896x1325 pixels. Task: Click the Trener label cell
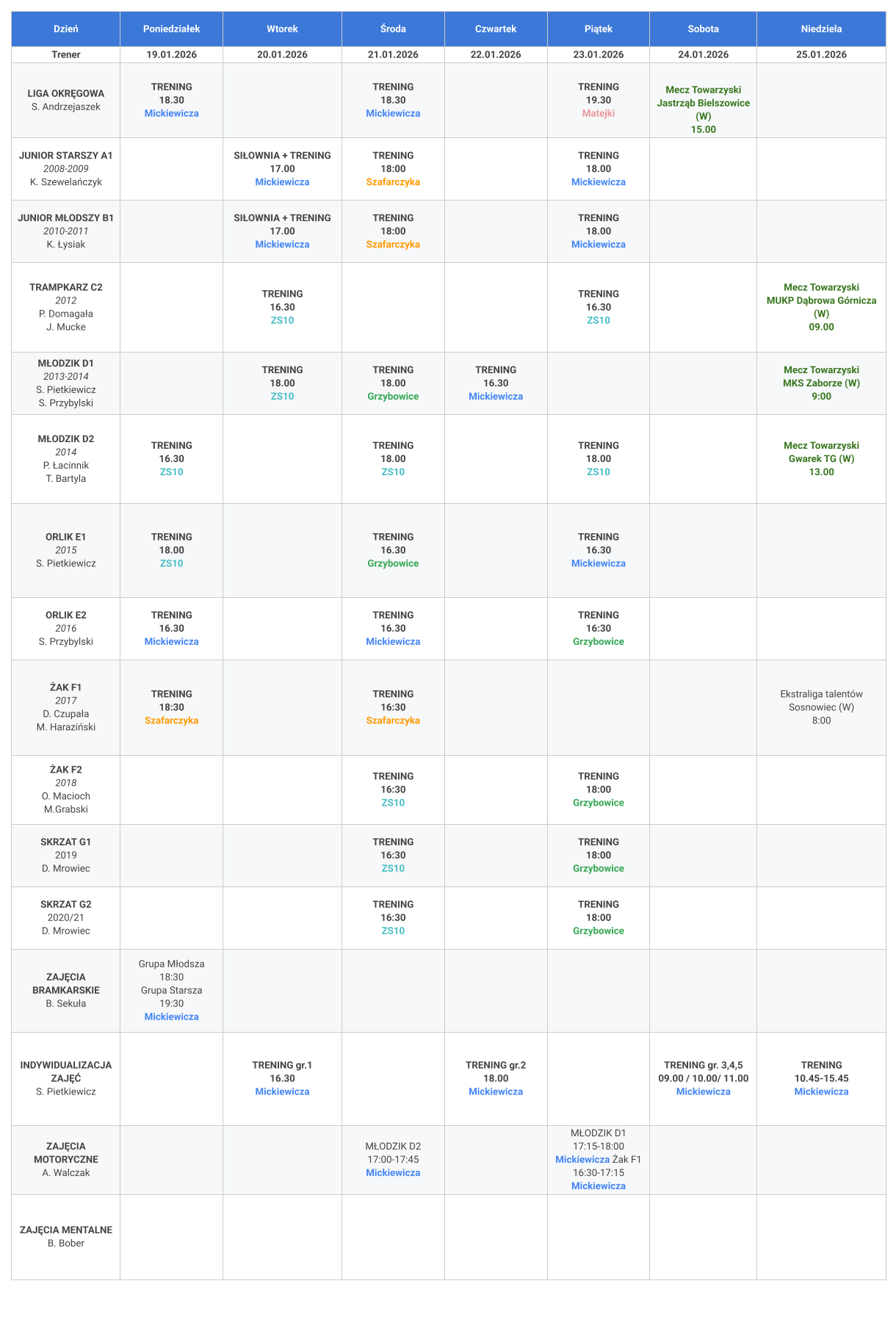pyautogui.click(x=66, y=54)
